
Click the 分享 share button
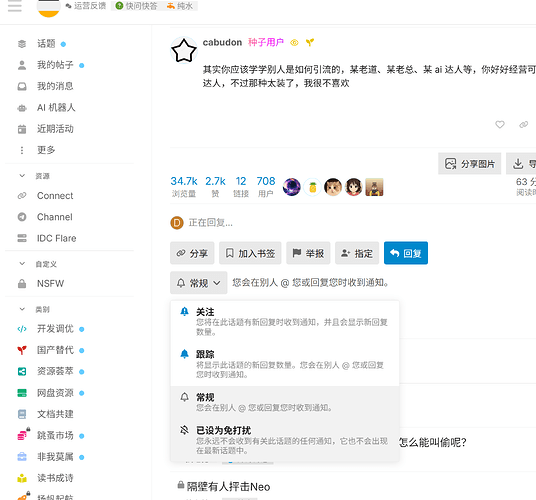(x=192, y=253)
